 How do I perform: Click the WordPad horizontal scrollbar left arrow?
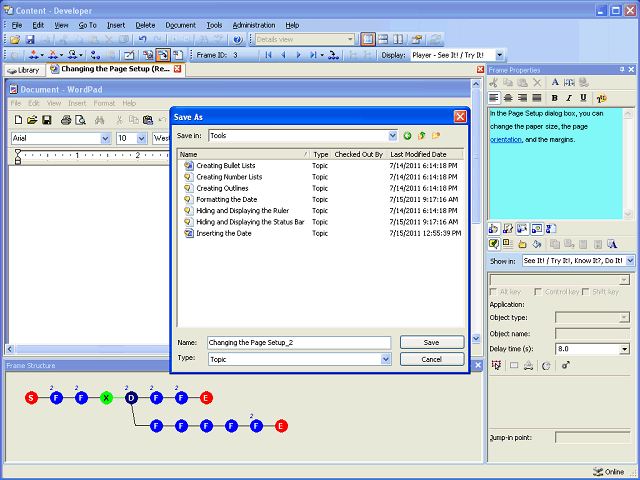[x=10, y=349]
